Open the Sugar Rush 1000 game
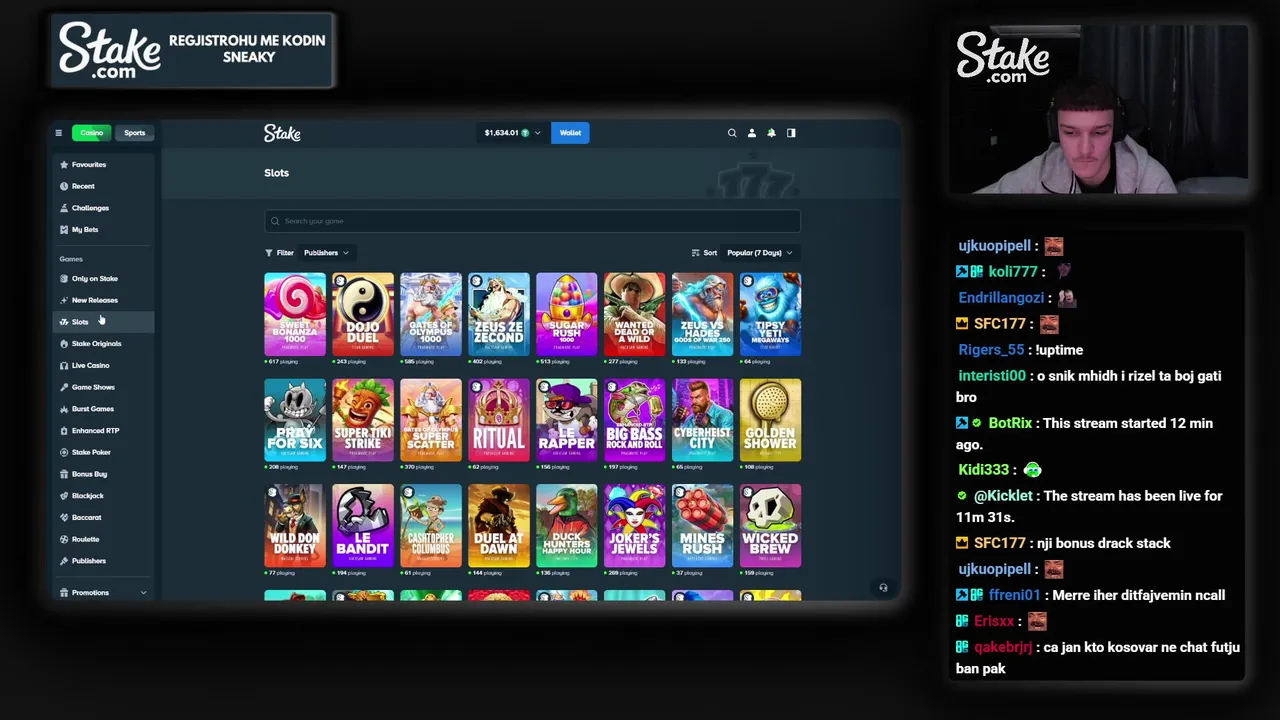Screen dimensions: 1280x720 coord(567,314)
